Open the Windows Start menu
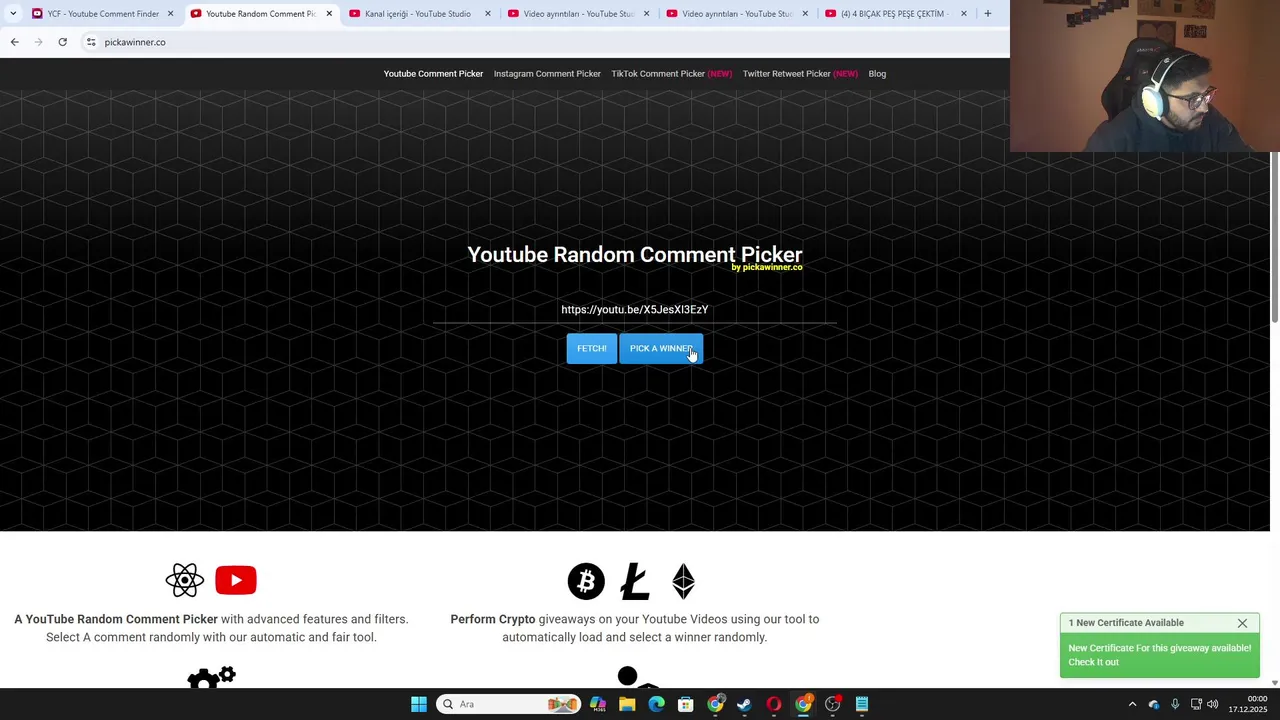The width and height of the screenshot is (1280, 720). click(x=419, y=704)
